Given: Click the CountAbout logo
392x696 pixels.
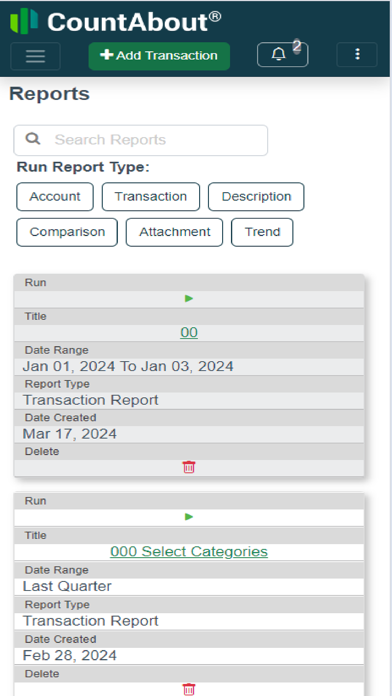Looking at the screenshot, I should click(x=115, y=21).
